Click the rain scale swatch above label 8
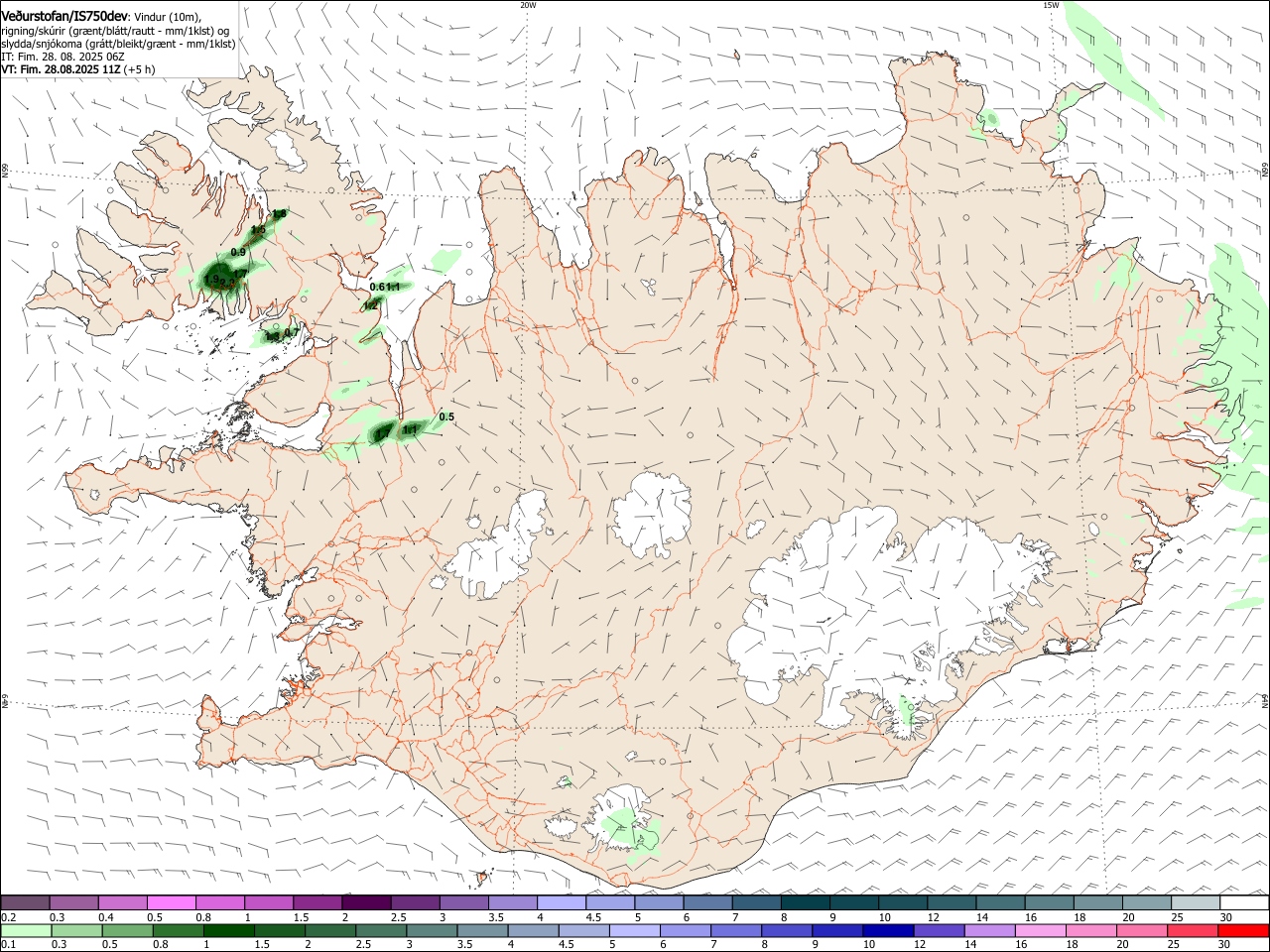Image resolution: width=1270 pixels, height=952 pixels. [x=787, y=930]
